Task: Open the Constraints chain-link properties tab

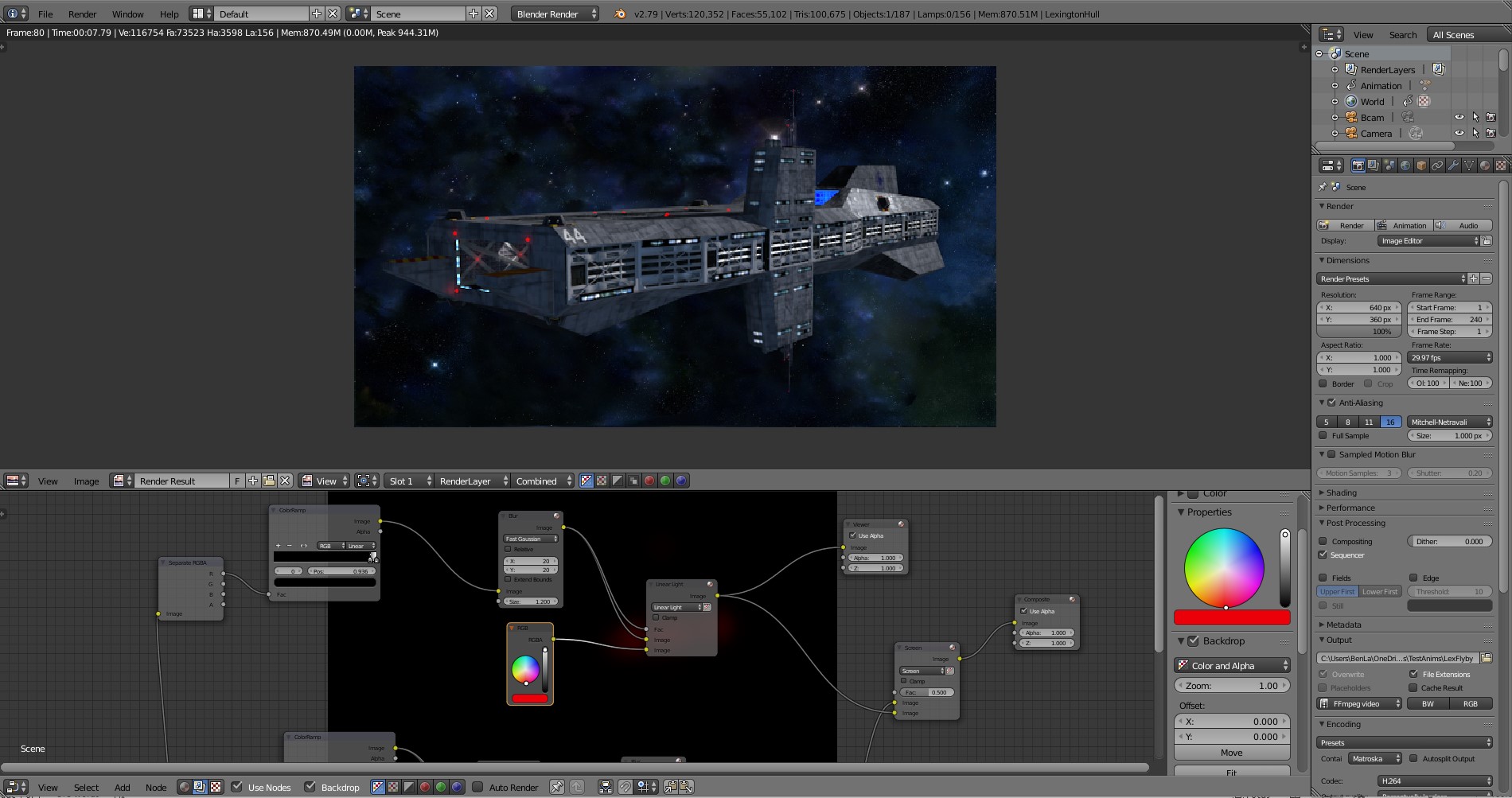Action: pos(1437,165)
